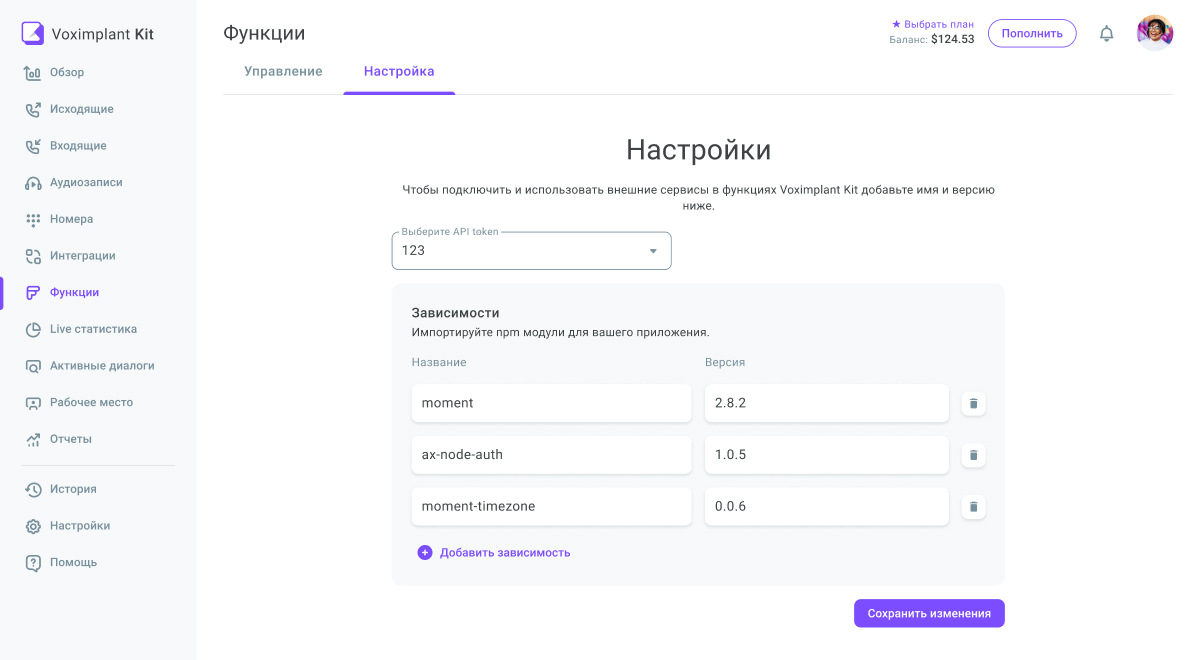The image size is (1200, 660).
Task: Open the Обзор sidebar icon
Action: coord(33,73)
